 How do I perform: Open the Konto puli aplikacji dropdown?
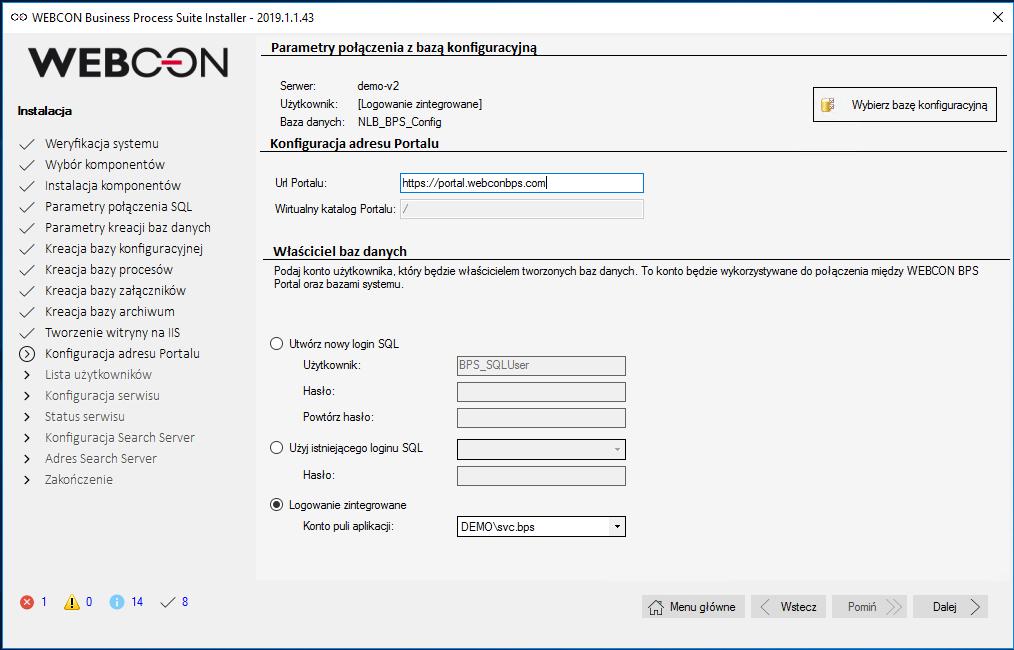click(x=617, y=526)
